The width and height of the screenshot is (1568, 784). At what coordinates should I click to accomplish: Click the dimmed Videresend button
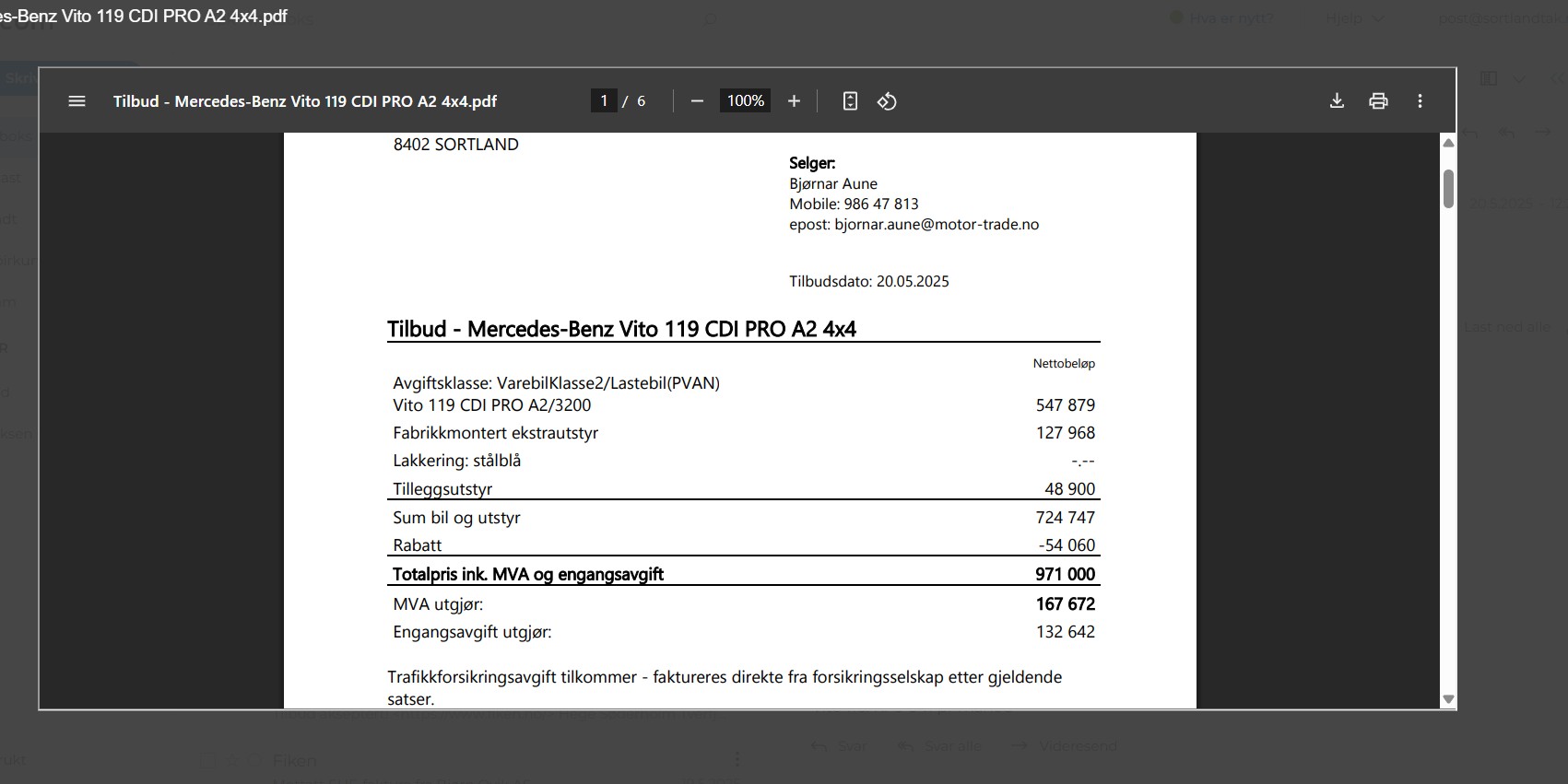point(1065,746)
